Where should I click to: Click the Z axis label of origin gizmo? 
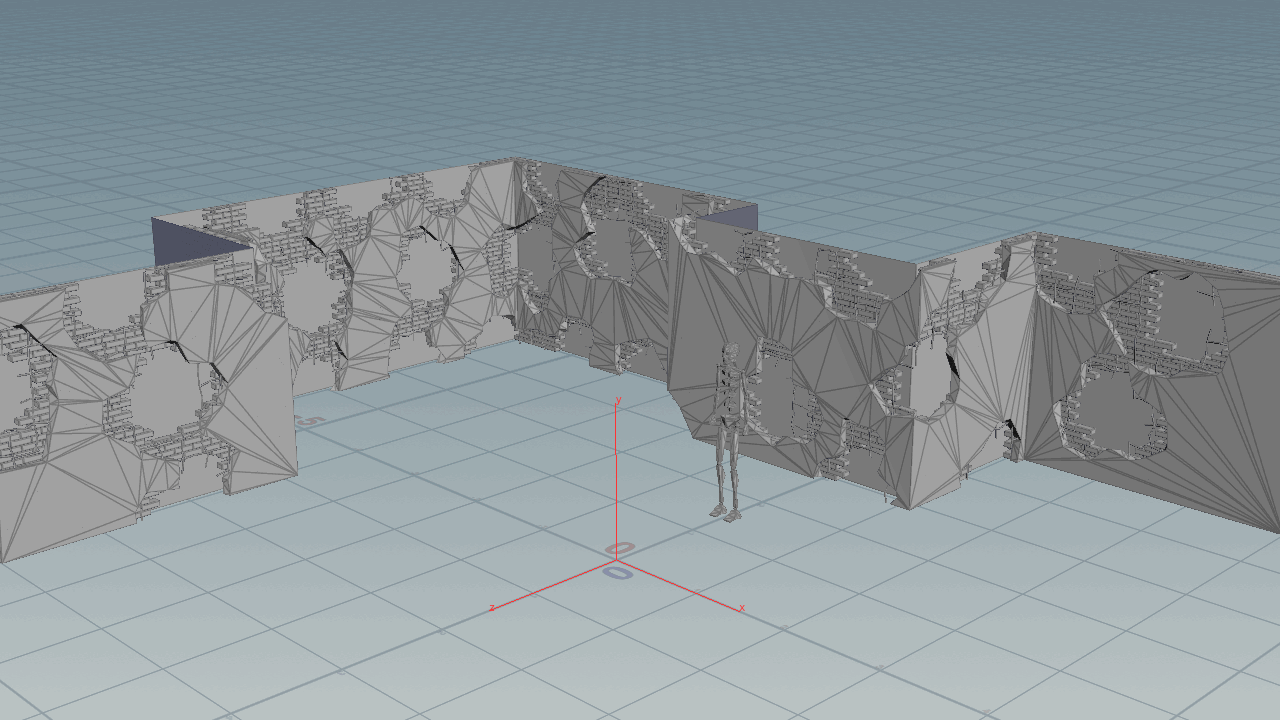click(x=492, y=608)
